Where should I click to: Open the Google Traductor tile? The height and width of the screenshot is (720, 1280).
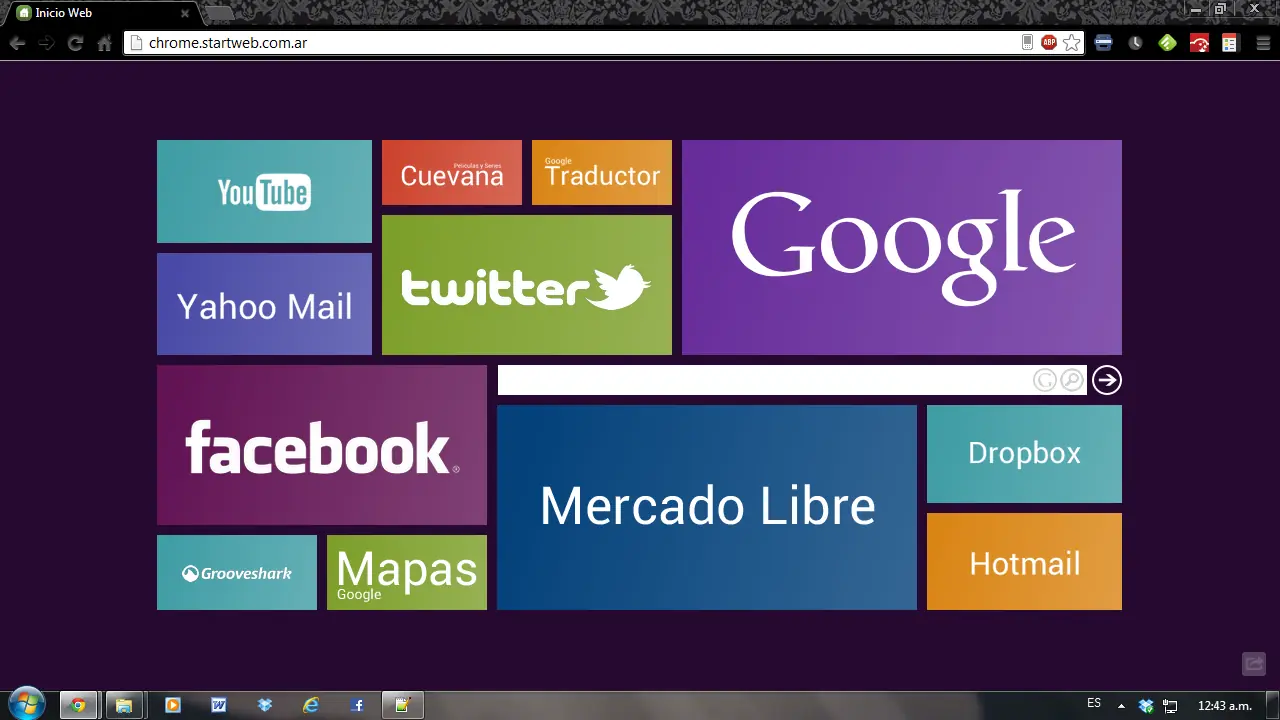[x=602, y=172]
